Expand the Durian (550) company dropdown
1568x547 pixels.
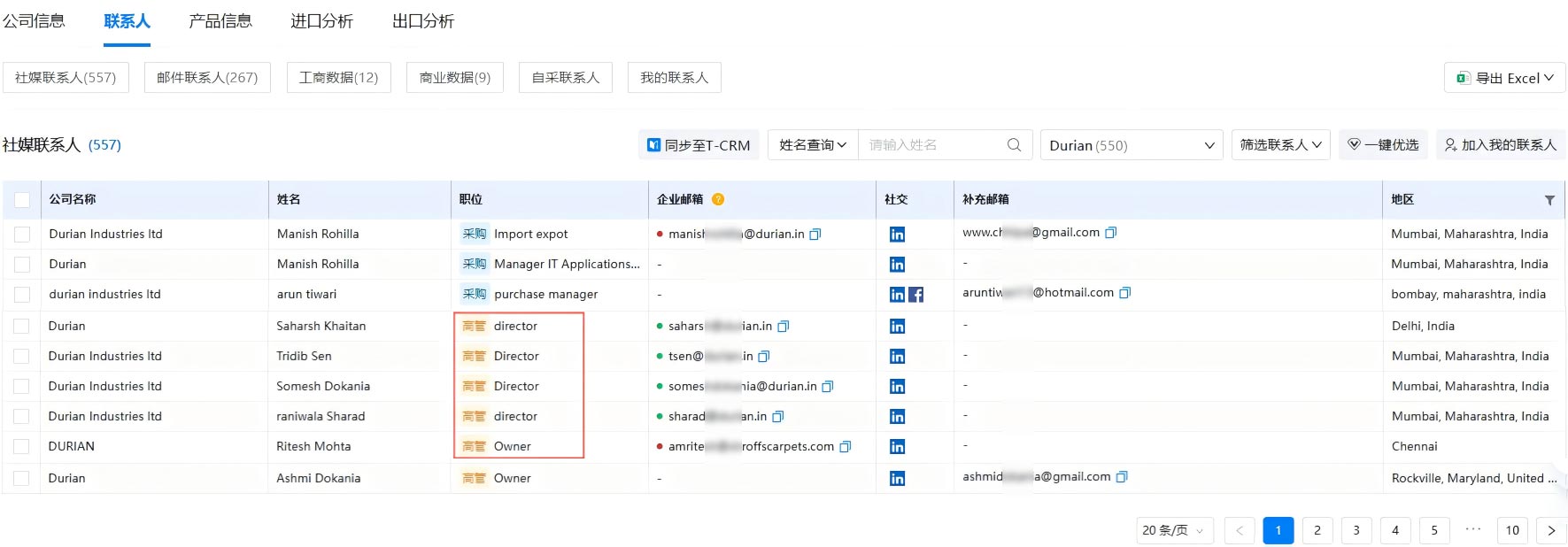click(1132, 145)
